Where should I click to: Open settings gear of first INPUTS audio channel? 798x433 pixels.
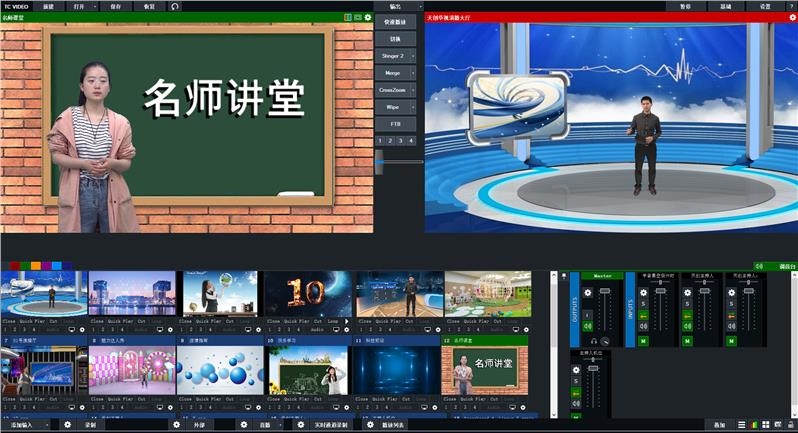tap(643, 293)
